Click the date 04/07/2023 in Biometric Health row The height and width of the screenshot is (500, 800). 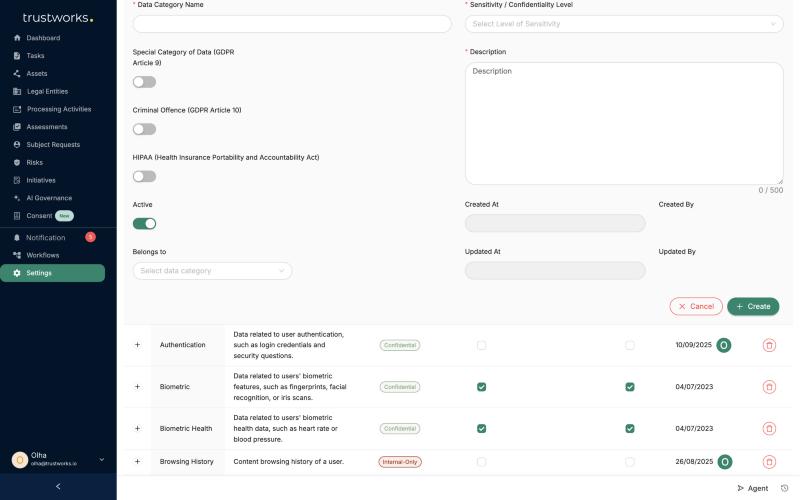coord(694,429)
